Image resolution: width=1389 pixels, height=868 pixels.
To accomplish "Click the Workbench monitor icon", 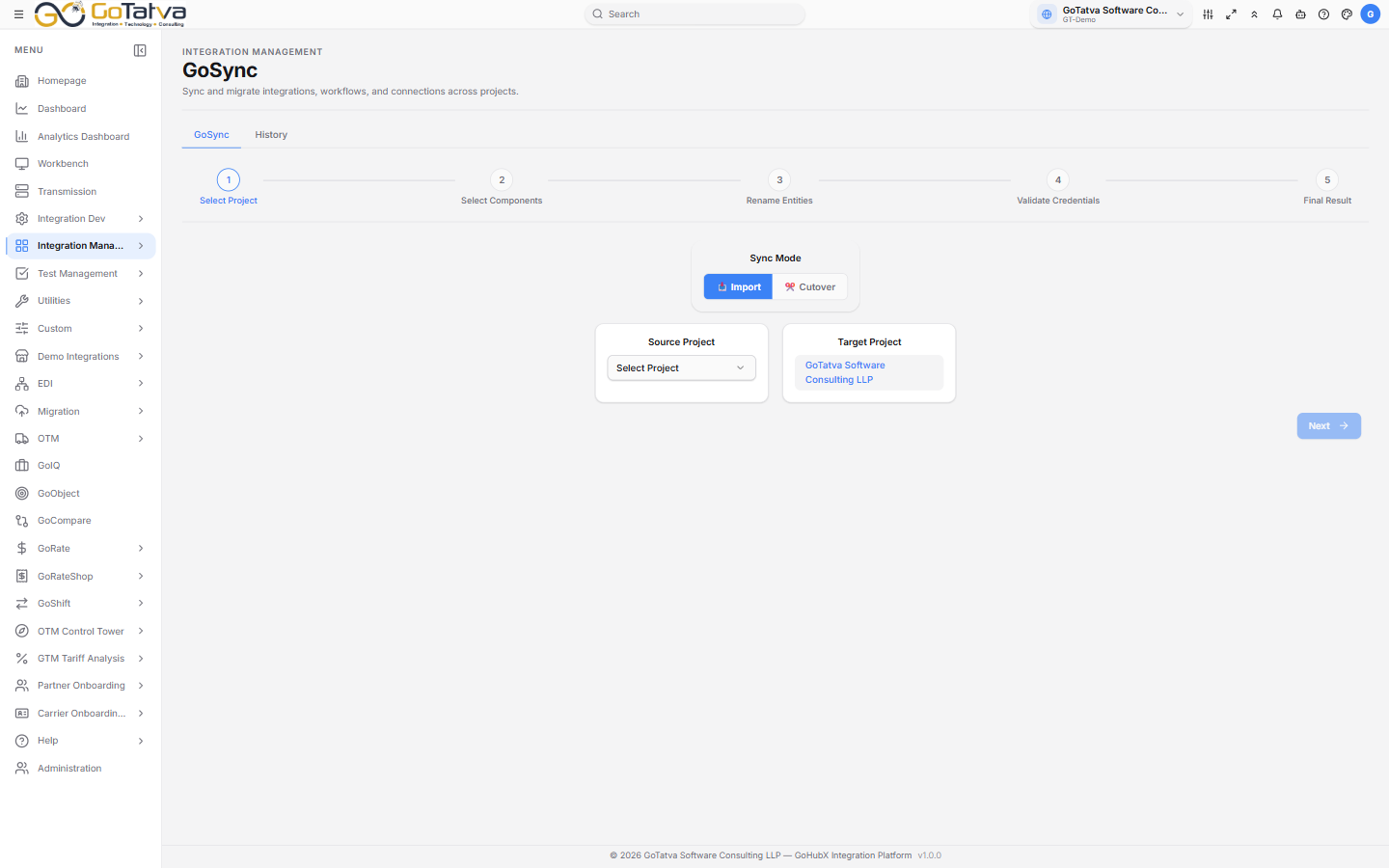I will click(21, 164).
